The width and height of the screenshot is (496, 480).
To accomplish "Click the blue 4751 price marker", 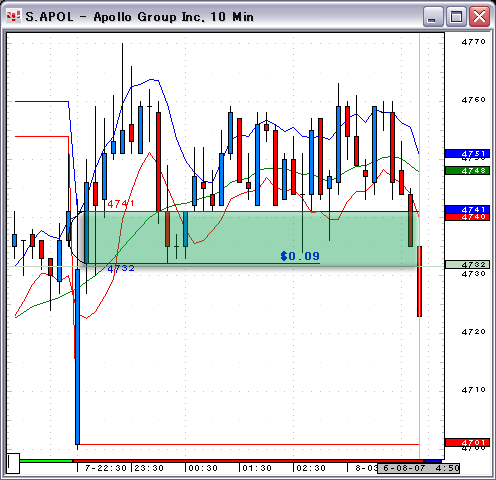I will (x=467, y=154).
